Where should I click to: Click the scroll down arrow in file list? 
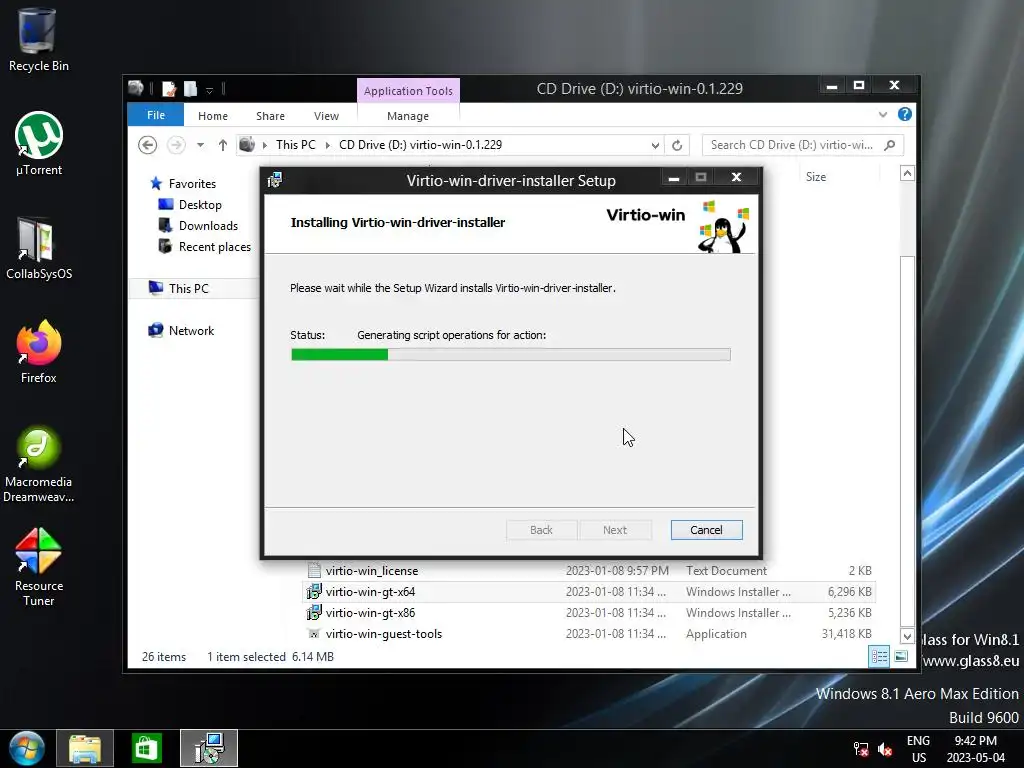click(x=907, y=635)
